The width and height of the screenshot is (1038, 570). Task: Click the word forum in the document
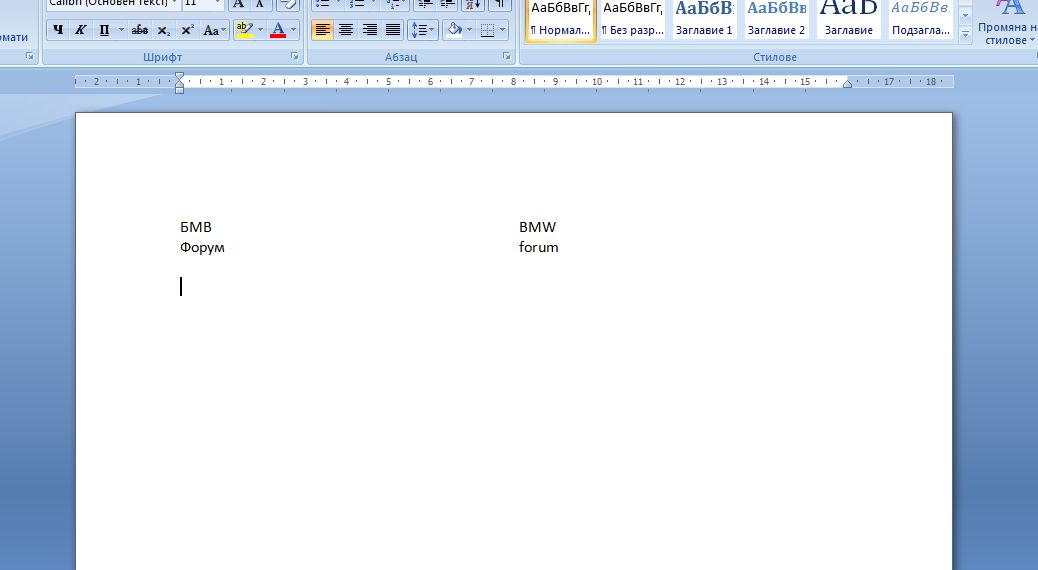[x=538, y=248]
